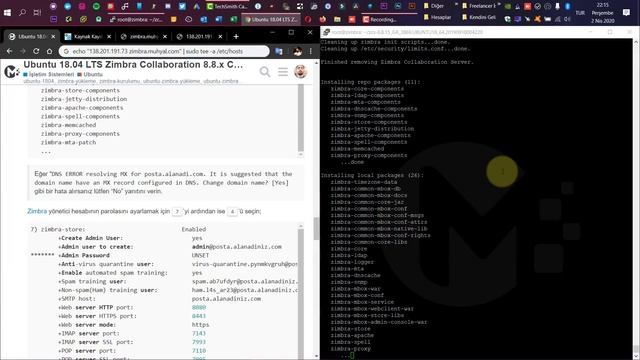640x360 pixels.
Task: Go to Chrome home page
Action: pyautogui.click(x=49, y=51)
